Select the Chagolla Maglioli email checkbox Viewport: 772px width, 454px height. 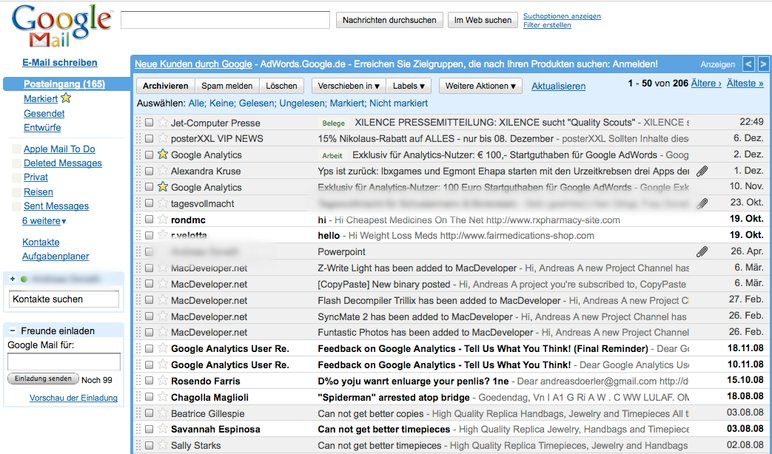coord(149,397)
